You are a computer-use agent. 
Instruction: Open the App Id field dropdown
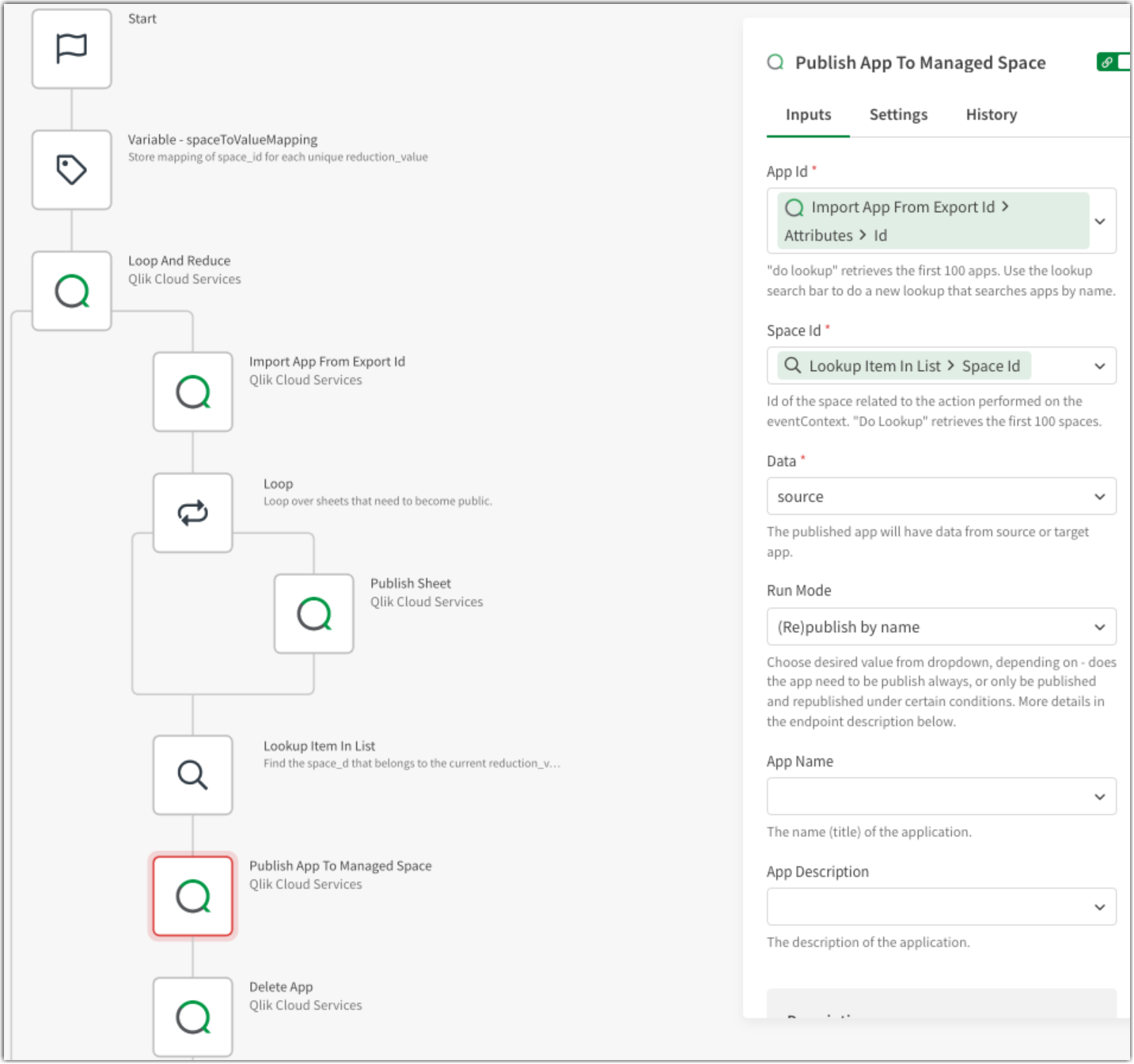coord(1100,221)
